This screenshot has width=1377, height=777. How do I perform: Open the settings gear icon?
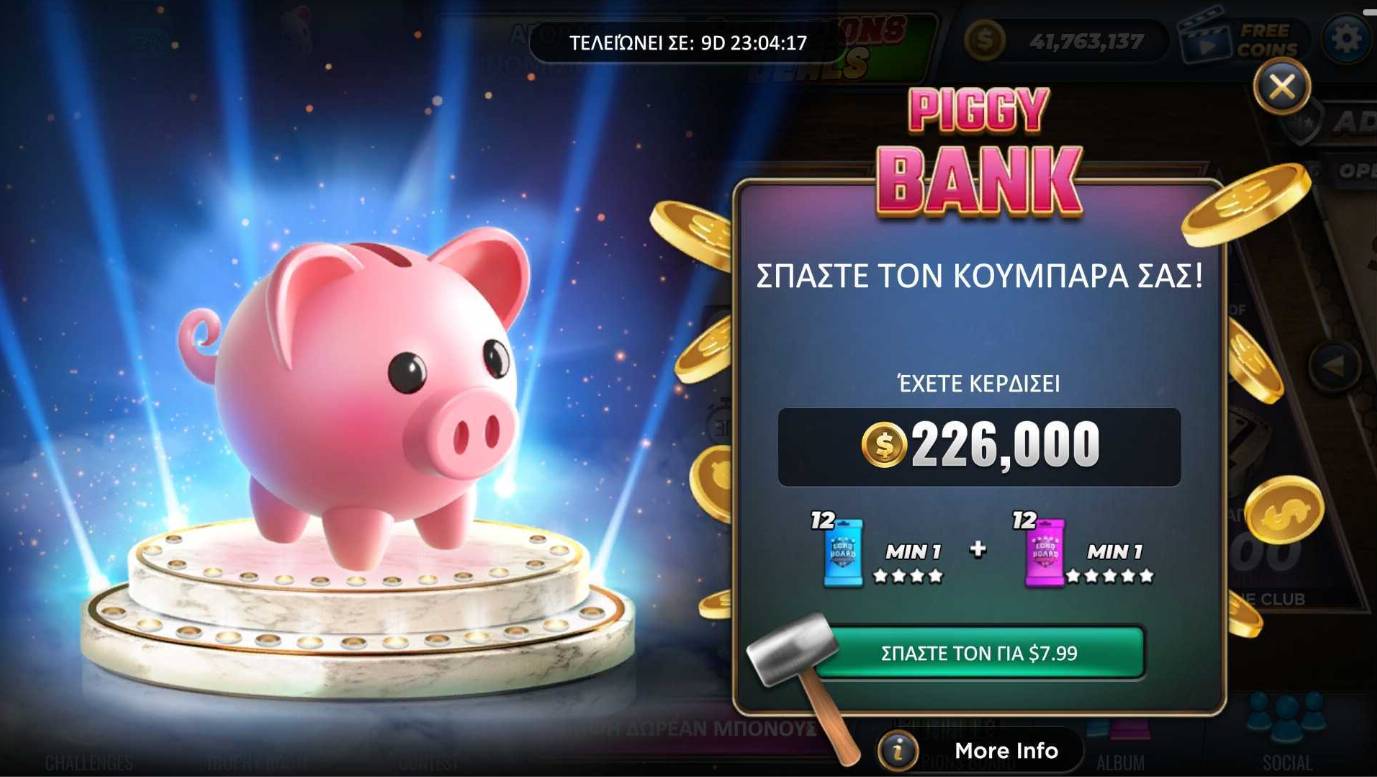point(1346,39)
